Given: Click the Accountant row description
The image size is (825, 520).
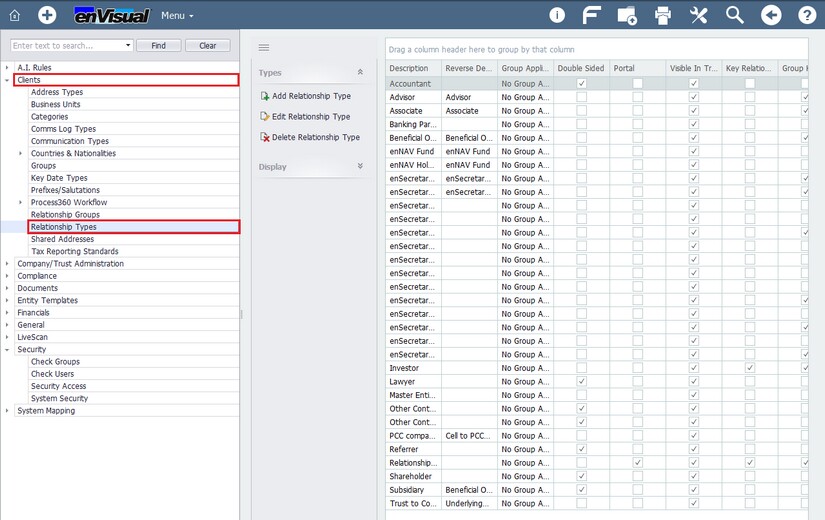Looking at the screenshot, I should click(413, 84).
